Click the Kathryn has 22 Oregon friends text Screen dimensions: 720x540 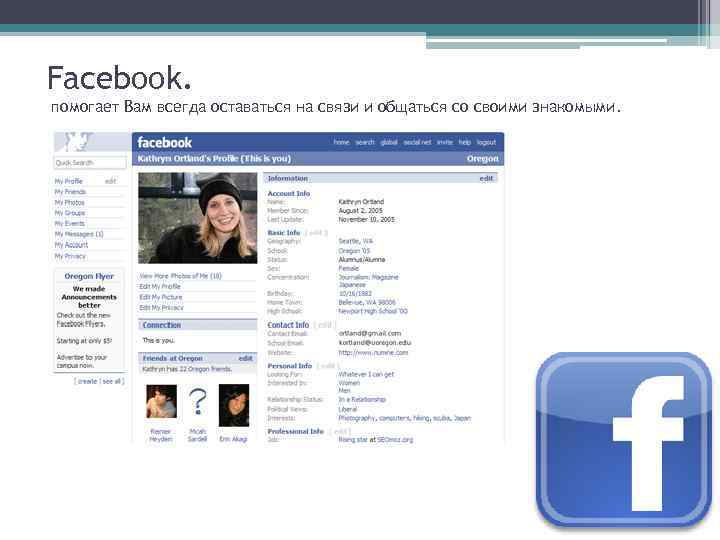pyautogui.click(x=187, y=369)
